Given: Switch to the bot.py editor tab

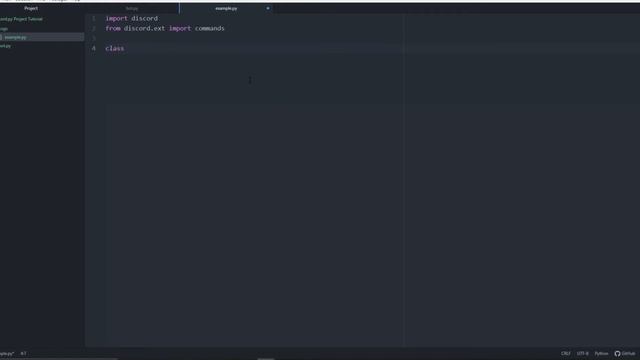Looking at the screenshot, I should (132, 9).
